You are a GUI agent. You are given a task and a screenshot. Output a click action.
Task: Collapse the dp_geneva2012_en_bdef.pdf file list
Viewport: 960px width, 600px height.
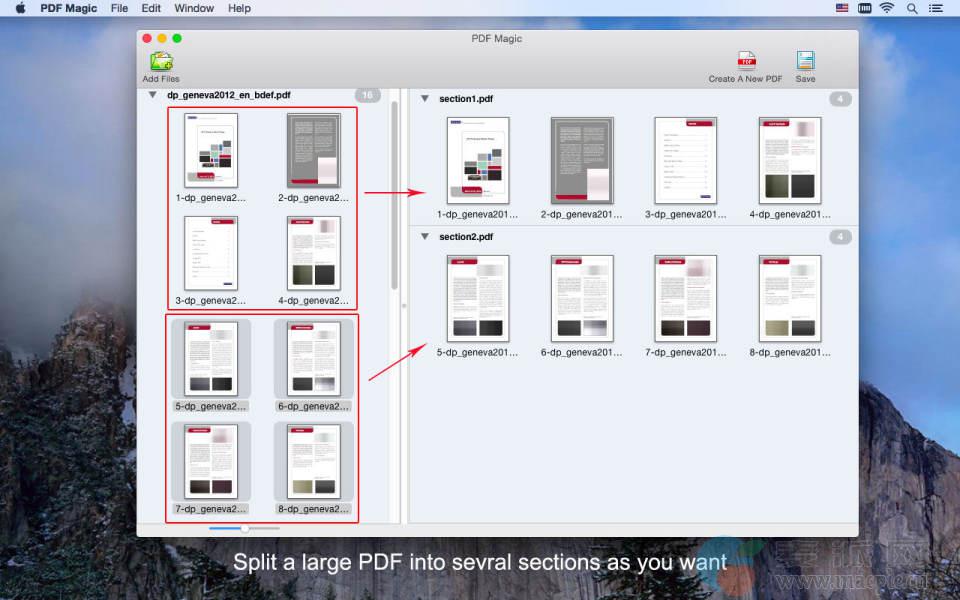tap(153, 95)
